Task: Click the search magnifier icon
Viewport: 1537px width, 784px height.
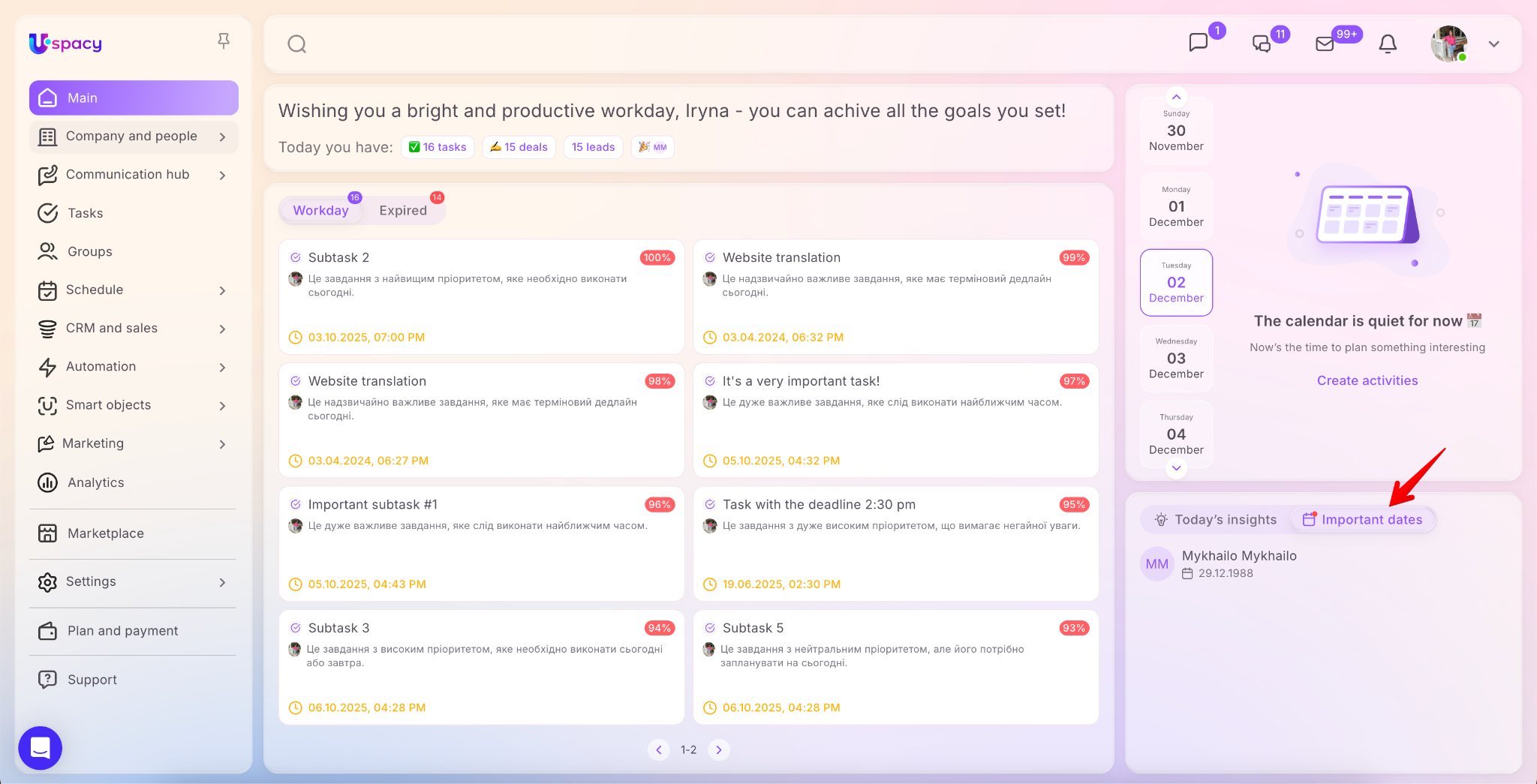Action: point(297,44)
